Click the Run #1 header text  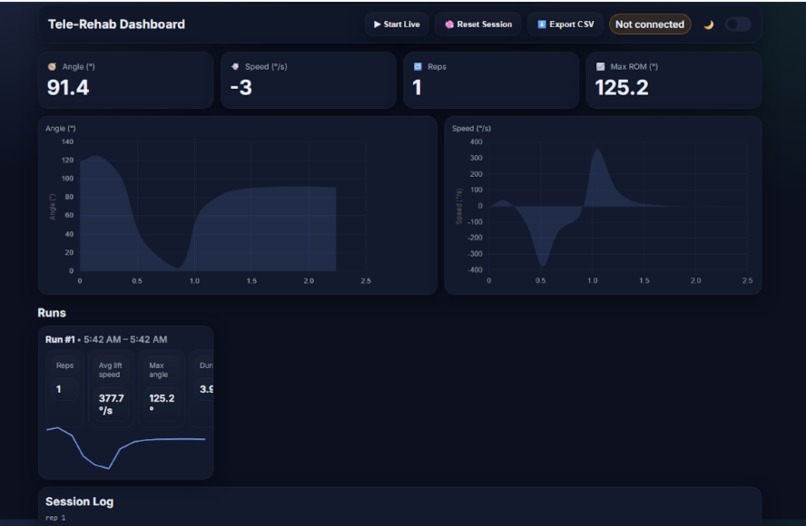[x=106, y=339]
